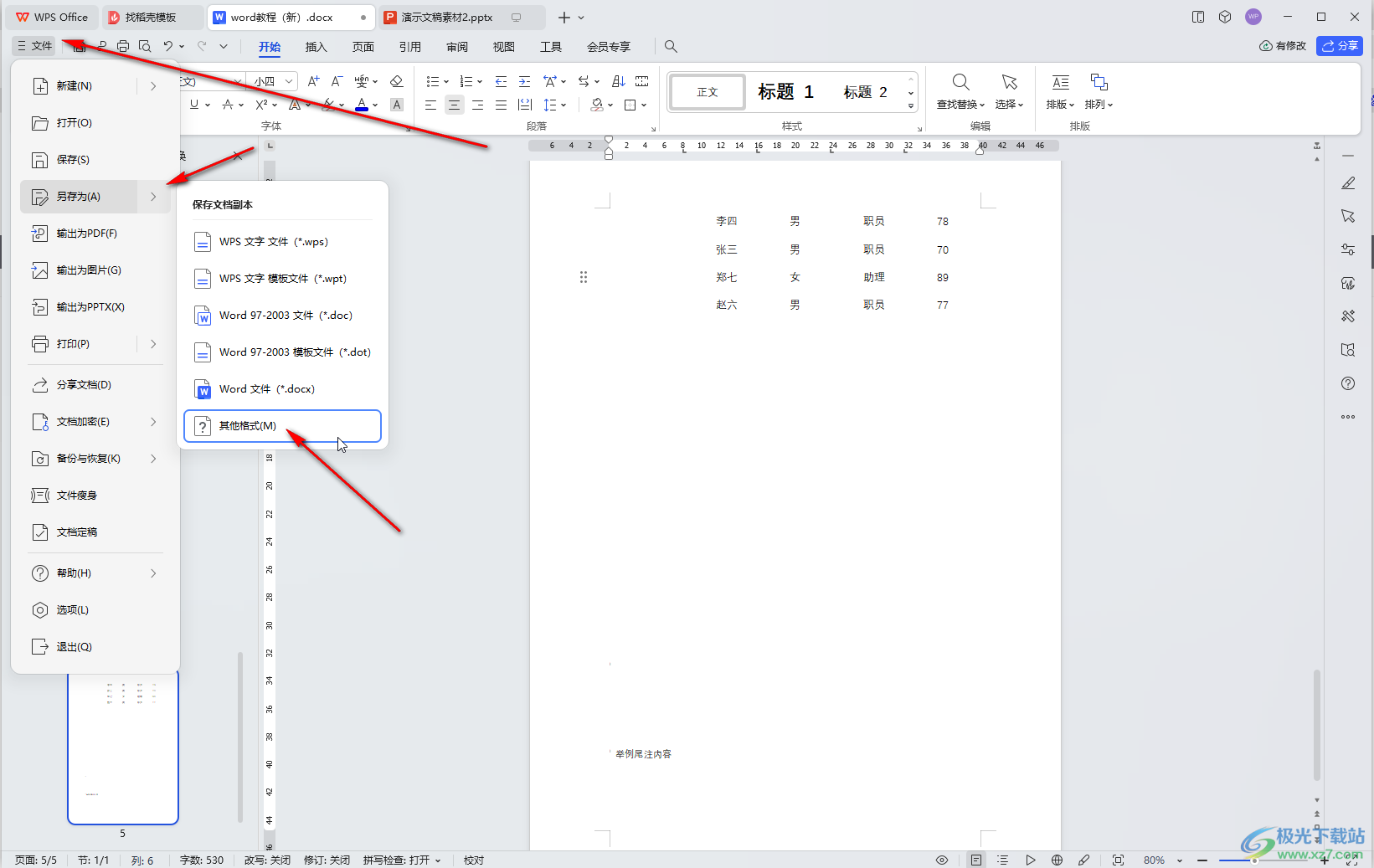Click the print icon in quick access toolbar
This screenshot has height=868, width=1374.
(123, 47)
